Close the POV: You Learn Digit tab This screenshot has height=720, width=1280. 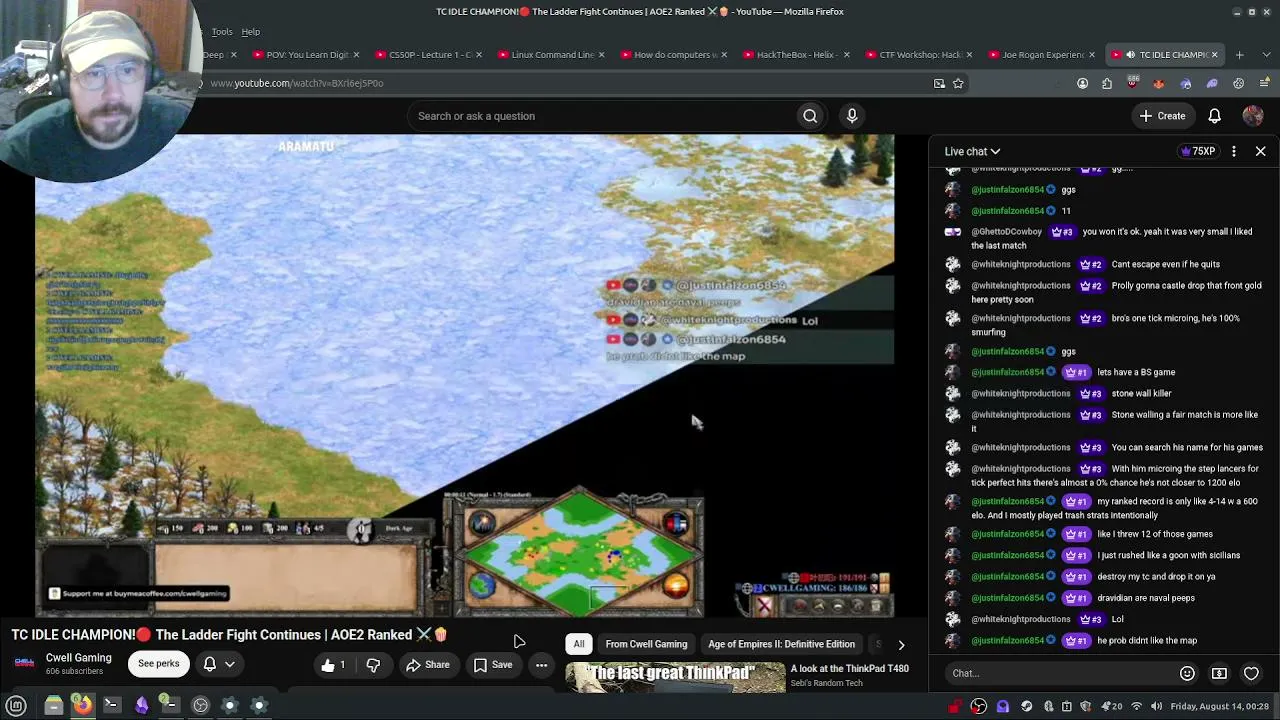(x=356, y=55)
